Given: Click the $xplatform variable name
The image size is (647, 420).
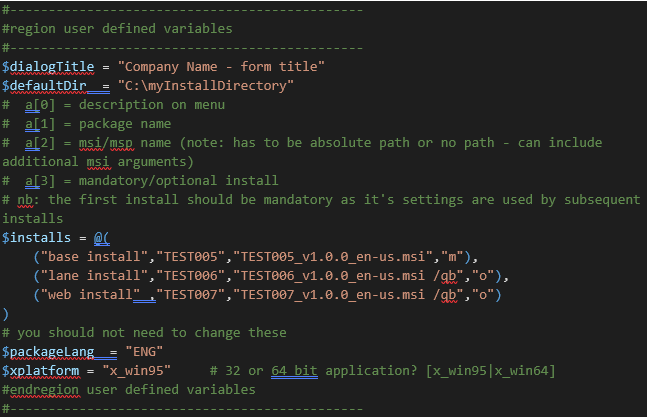Looking at the screenshot, I should [x=42, y=371].
